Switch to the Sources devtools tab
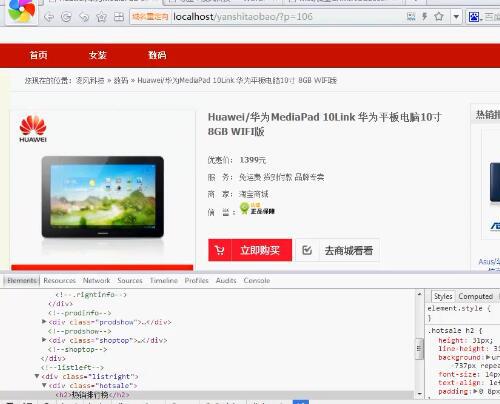Image resolution: width=500 pixels, height=404 pixels. point(130,281)
